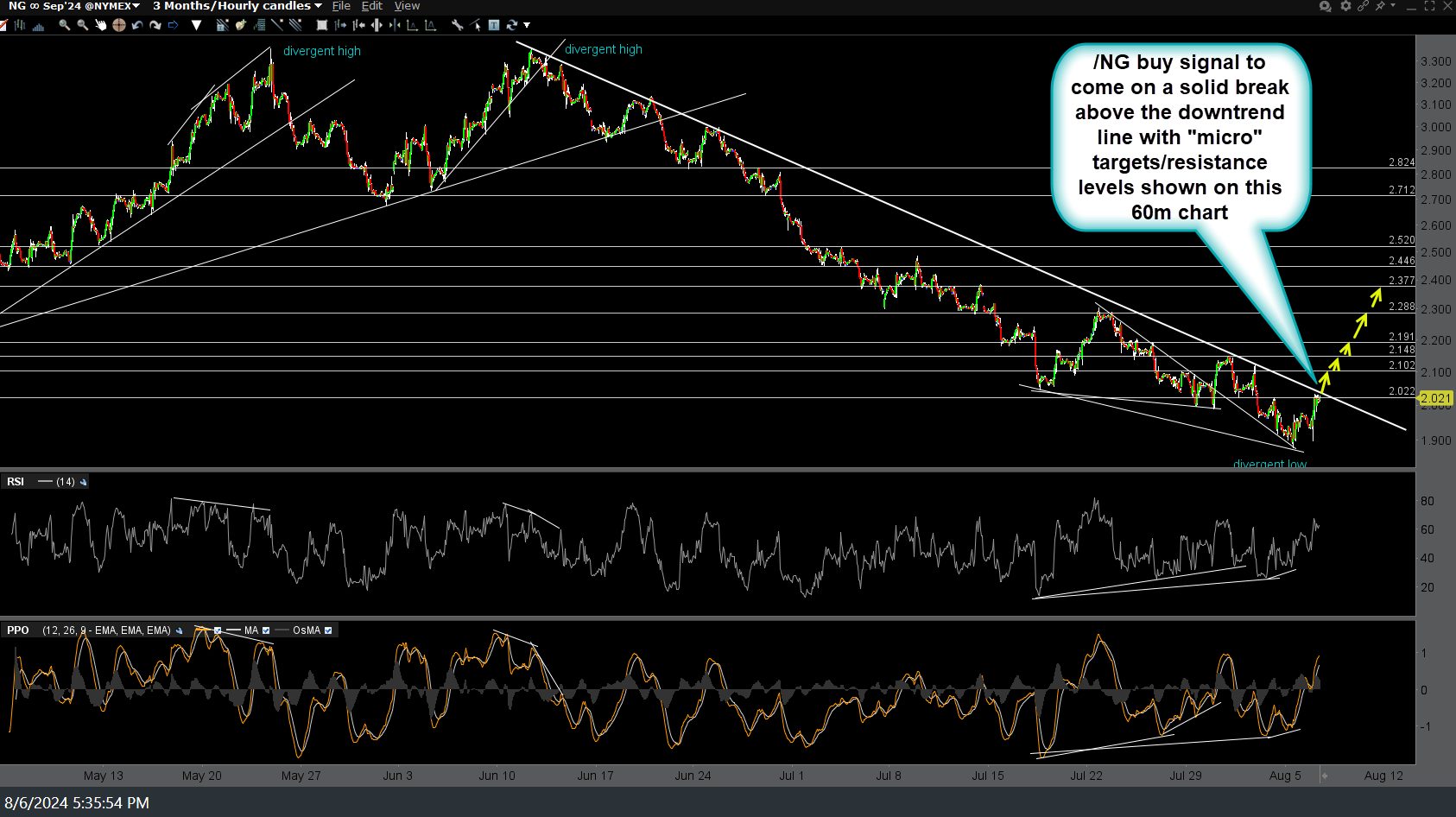Toggle the OsMA histogram checkbox
Screen dimensions: 1456x817
(328, 630)
